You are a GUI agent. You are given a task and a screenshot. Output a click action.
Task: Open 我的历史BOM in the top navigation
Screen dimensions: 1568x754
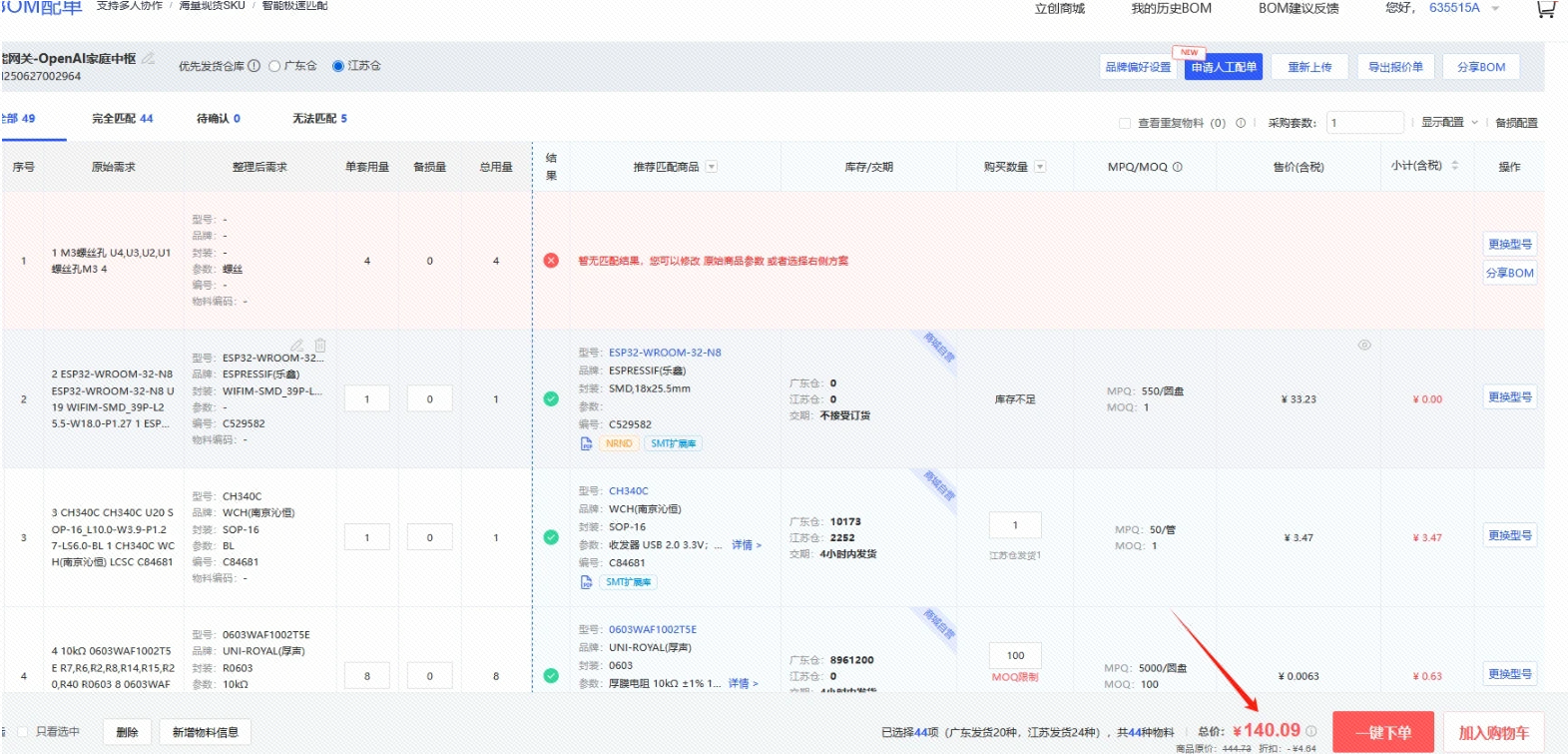tap(1171, 8)
